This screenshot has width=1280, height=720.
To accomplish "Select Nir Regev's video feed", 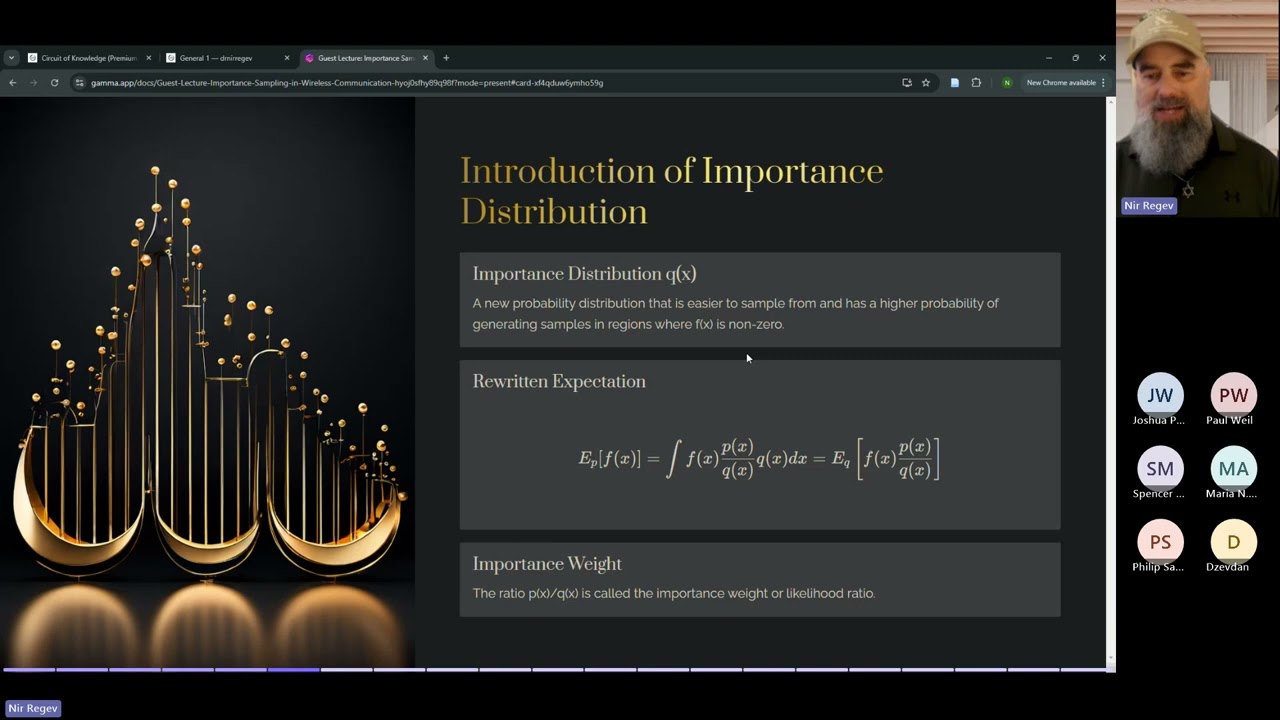I will pos(1197,108).
